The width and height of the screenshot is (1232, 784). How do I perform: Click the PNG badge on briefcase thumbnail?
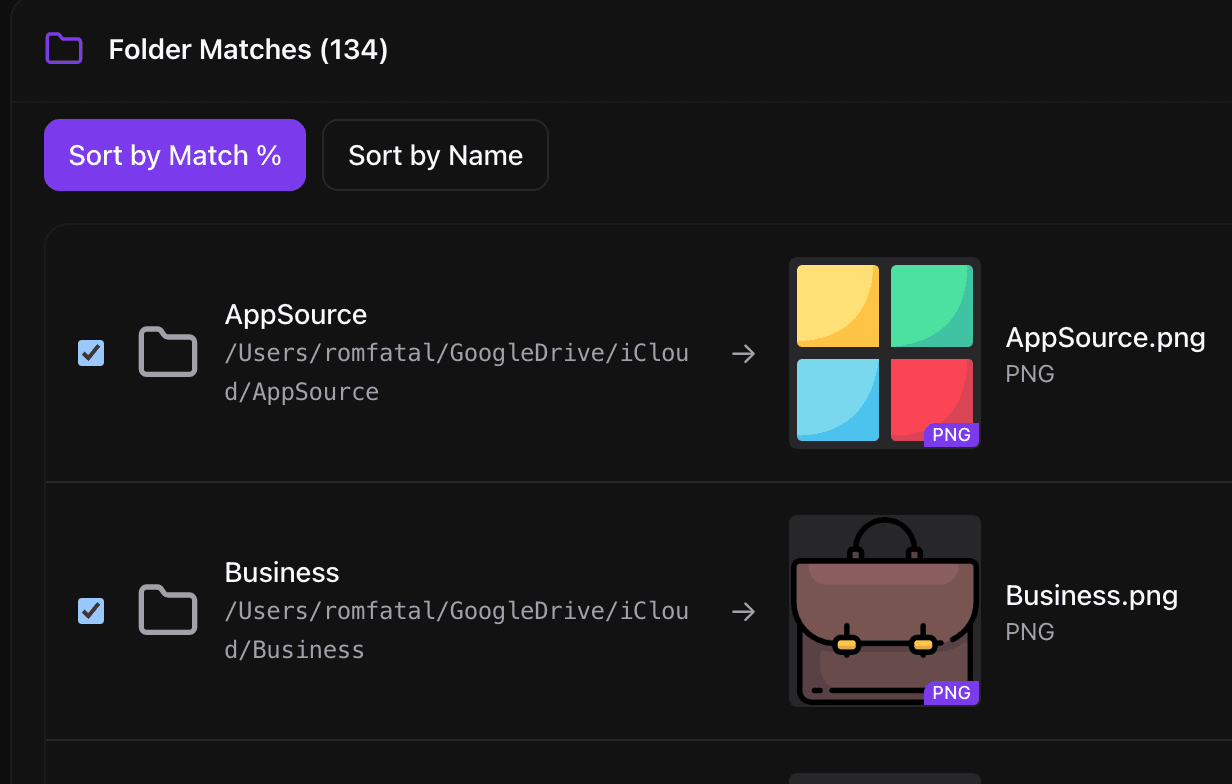[951, 693]
